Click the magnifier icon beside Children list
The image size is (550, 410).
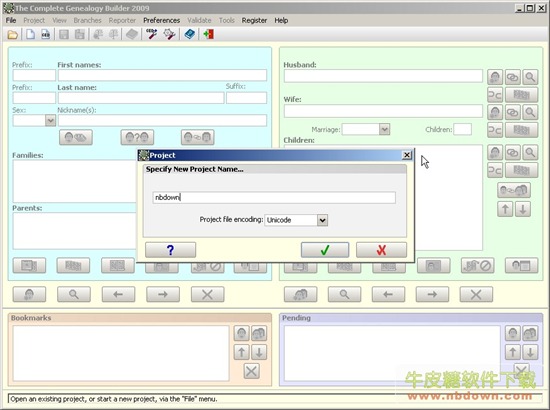tap(530, 153)
